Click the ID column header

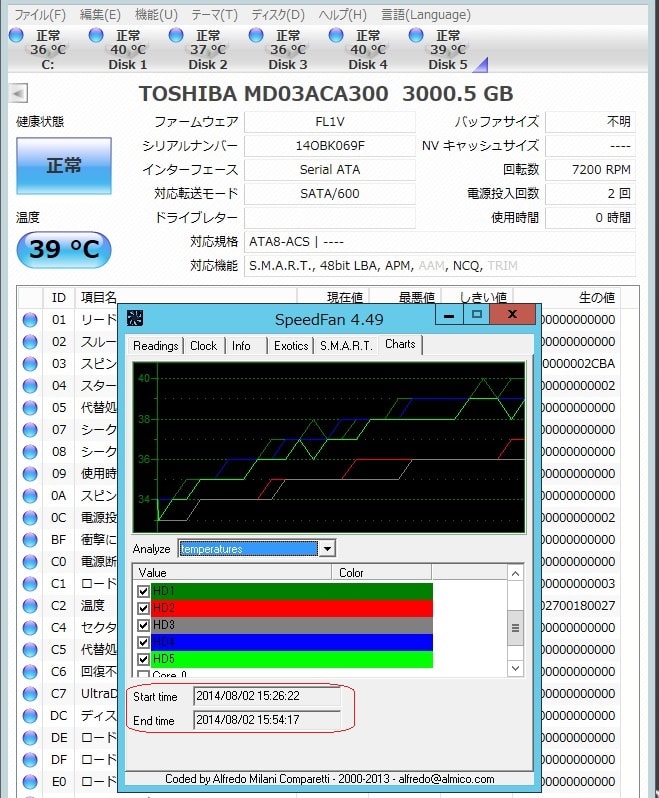click(x=59, y=297)
